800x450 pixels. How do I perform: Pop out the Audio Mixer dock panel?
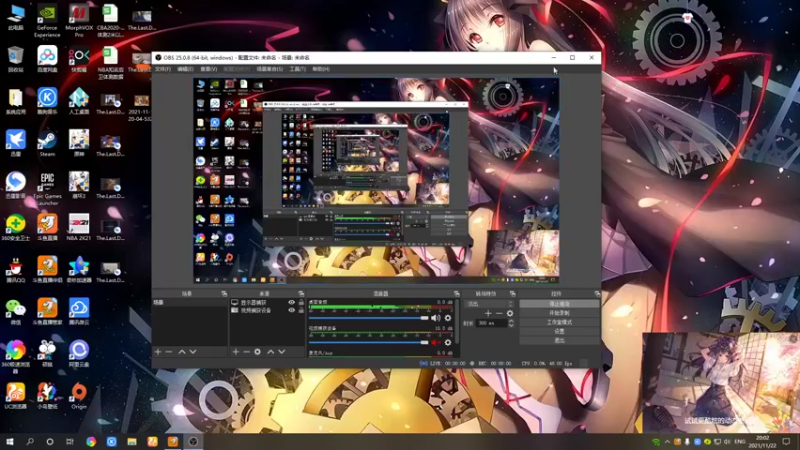(457, 293)
